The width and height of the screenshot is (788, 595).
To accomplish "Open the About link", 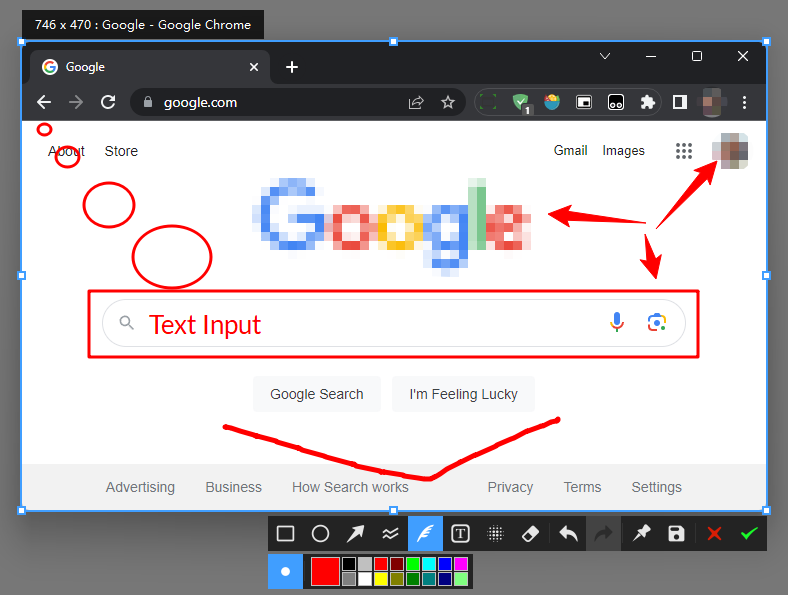I will point(66,151).
